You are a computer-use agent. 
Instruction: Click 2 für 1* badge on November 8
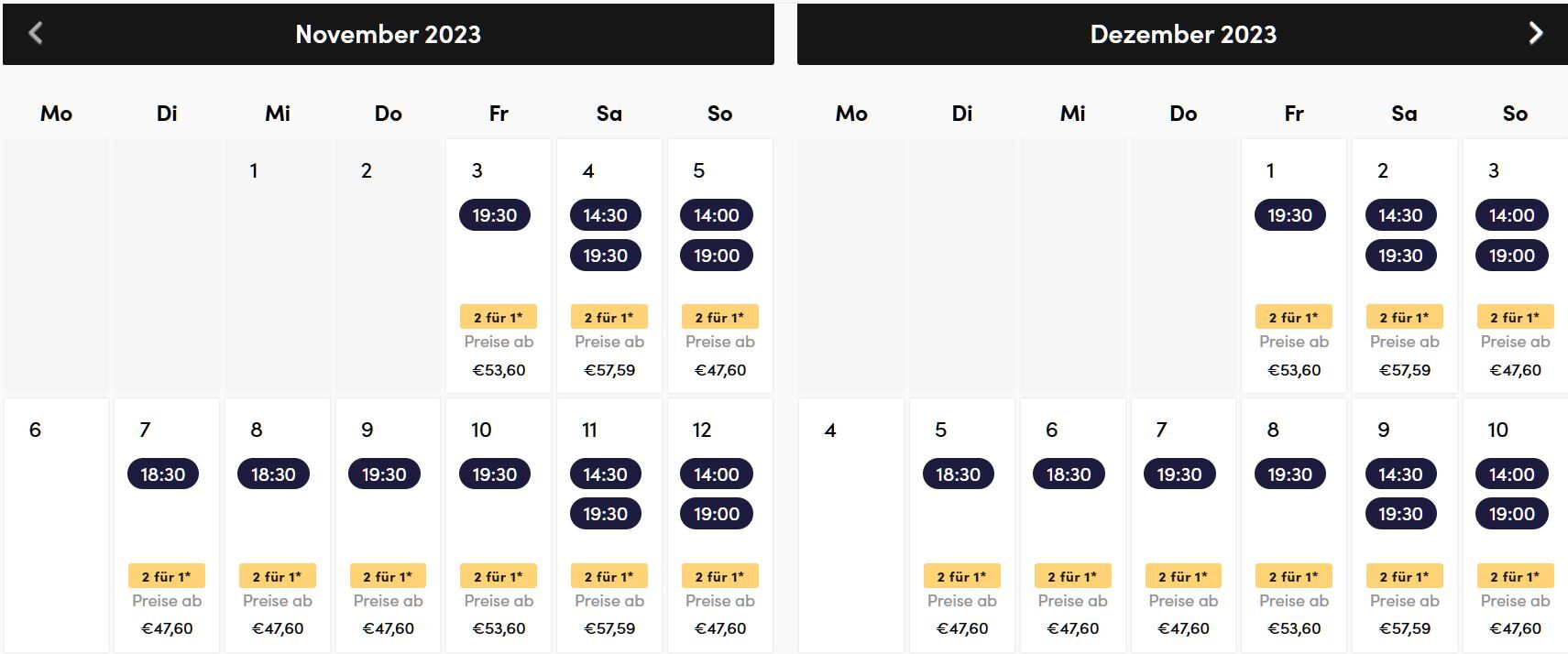pos(278,576)
